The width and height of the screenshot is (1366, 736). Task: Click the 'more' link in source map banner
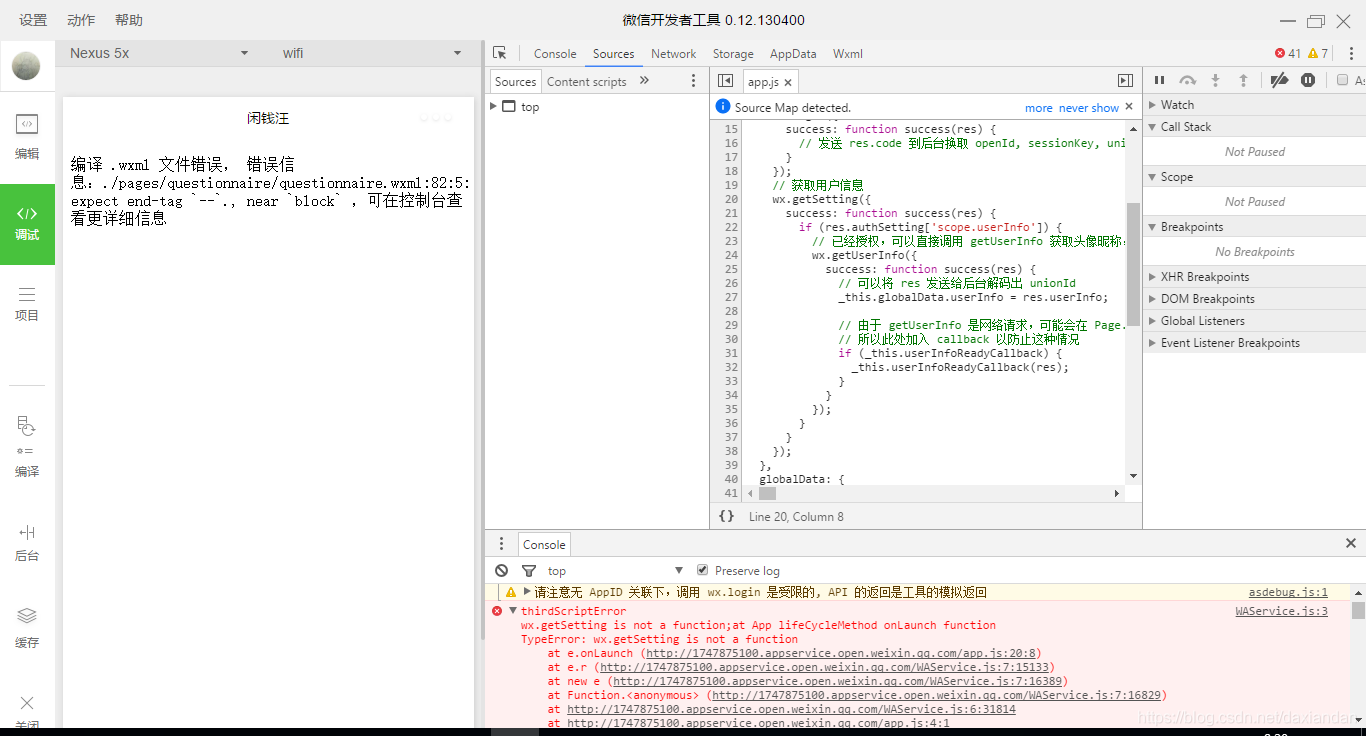pyautogui.click(x=1038, y=107)
